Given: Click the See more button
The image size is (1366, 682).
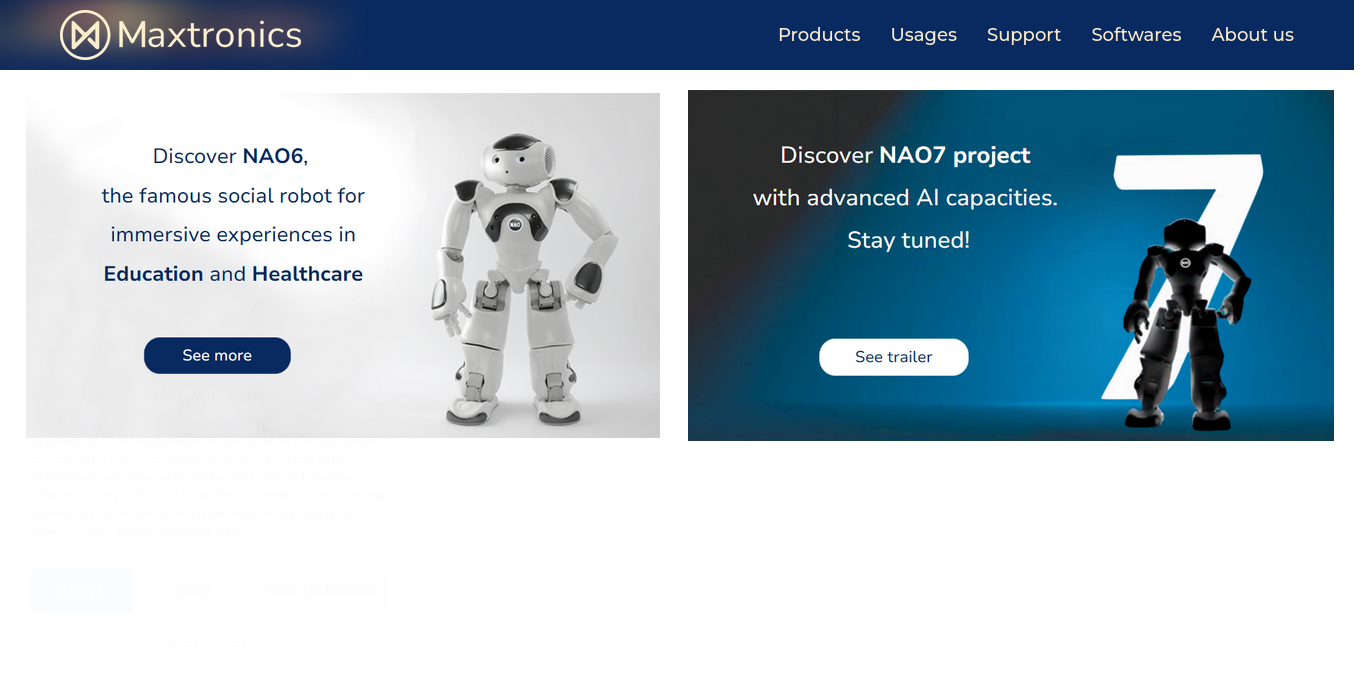Looking at the screenshot, I should coord(217,355).
